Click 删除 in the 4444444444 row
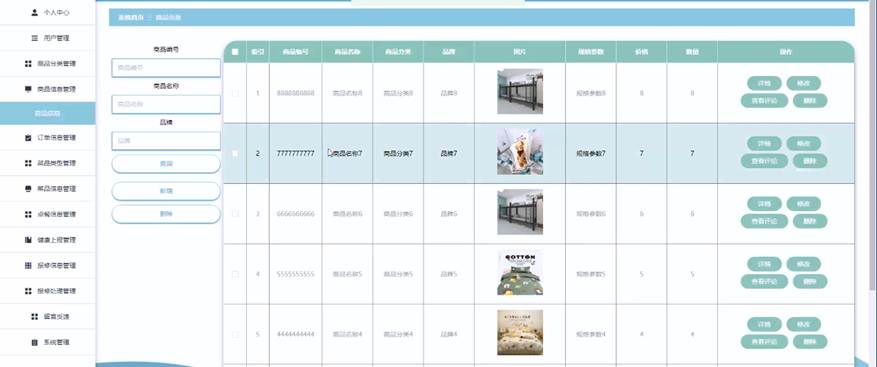The height and width of the screenshot is (367, 877). pyautogui.click(x=810, y=342)
